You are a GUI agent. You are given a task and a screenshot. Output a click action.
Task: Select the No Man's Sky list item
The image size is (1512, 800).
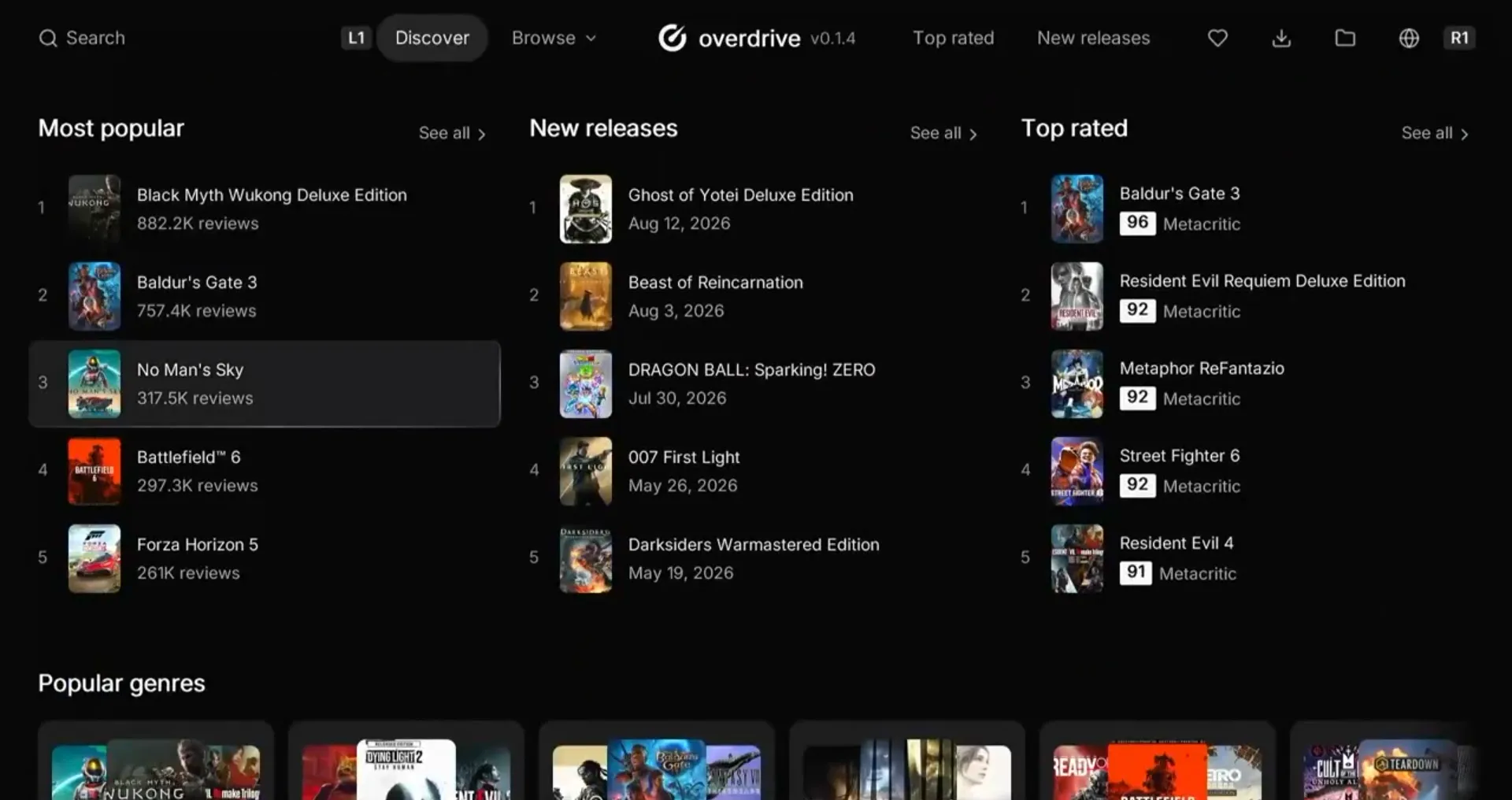tap(265, 383)
